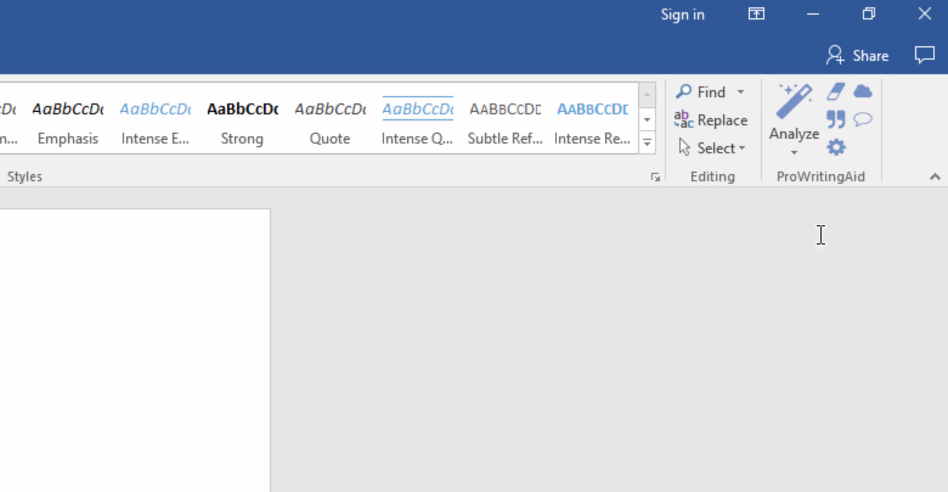Apply the Subtle Reference style
Image resolution: width=948 pixels, height=492 pixels.
pos(505,123)
